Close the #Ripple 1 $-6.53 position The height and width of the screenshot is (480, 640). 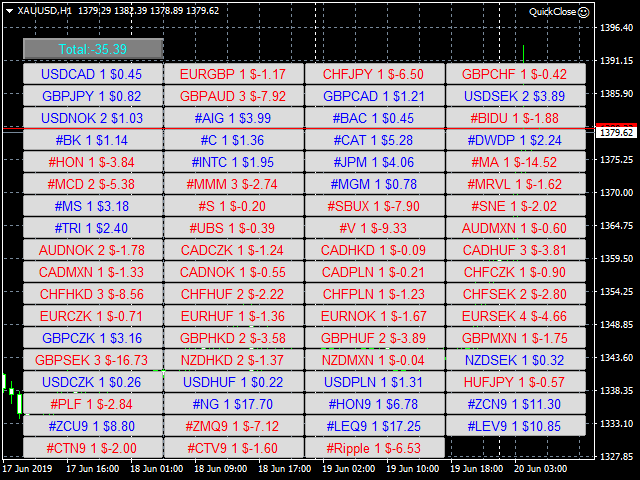375,449
